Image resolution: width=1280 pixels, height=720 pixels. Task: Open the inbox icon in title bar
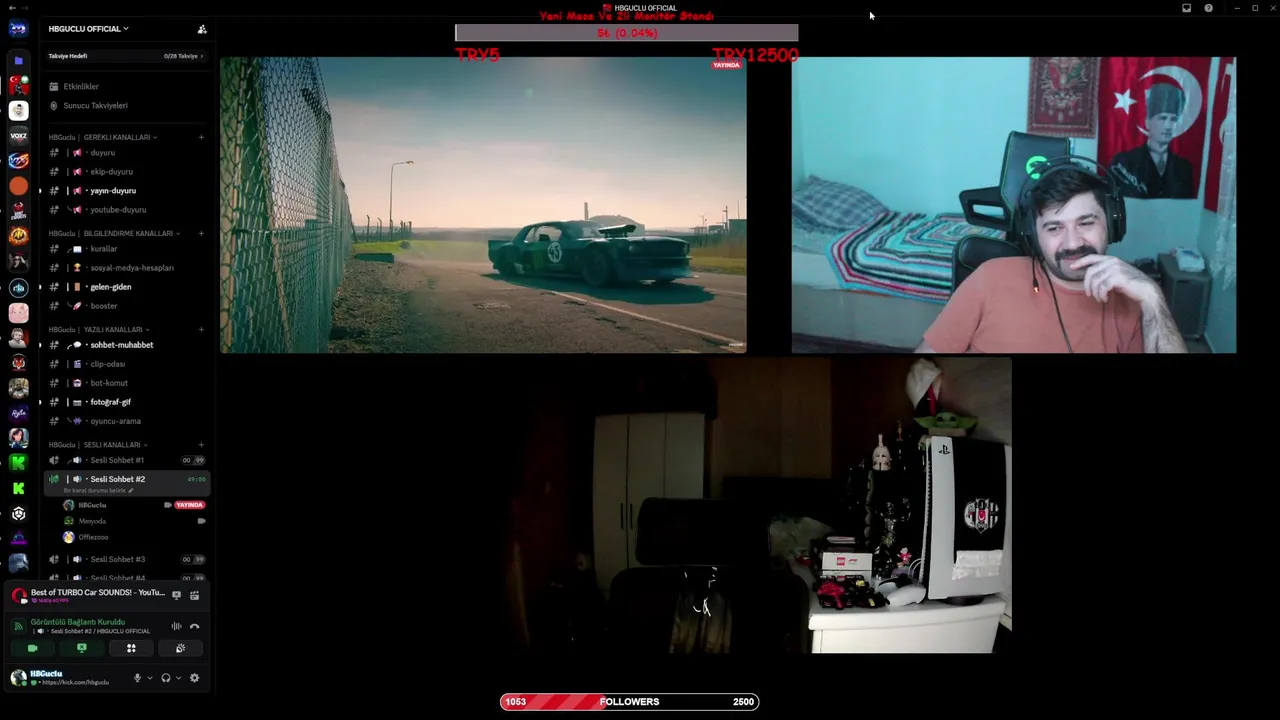[x=1186, y=8]
